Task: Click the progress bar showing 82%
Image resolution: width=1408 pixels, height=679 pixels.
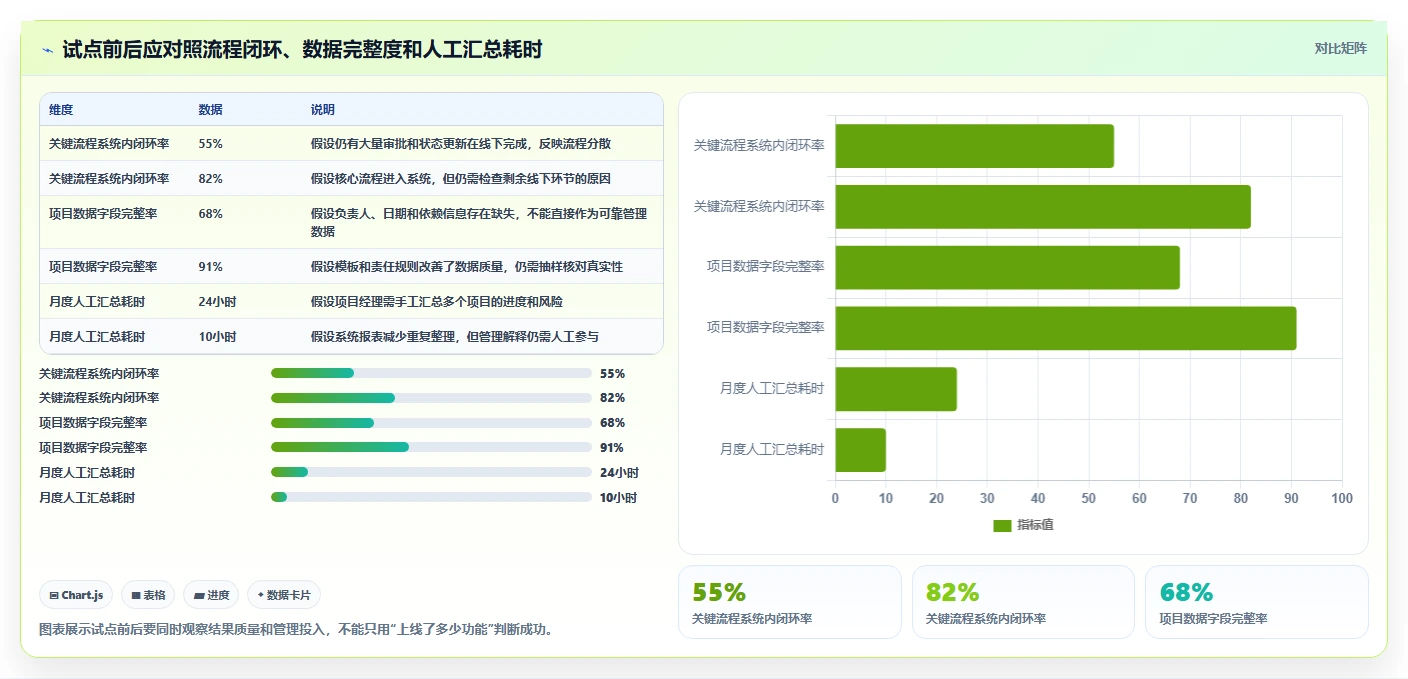Action: [431, 398]
